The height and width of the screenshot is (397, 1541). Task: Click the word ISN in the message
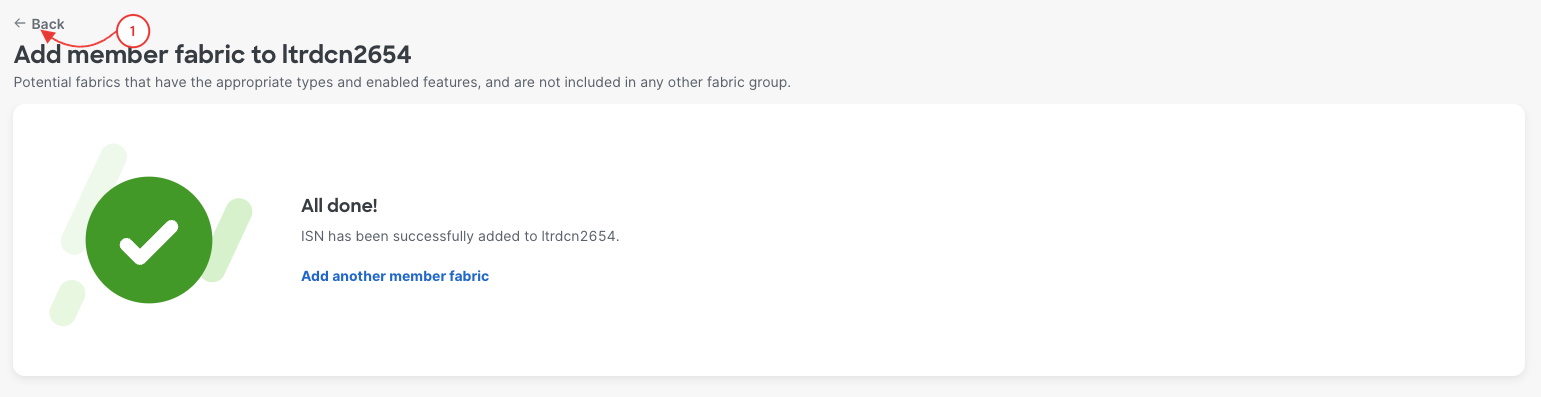pos(313,237)
